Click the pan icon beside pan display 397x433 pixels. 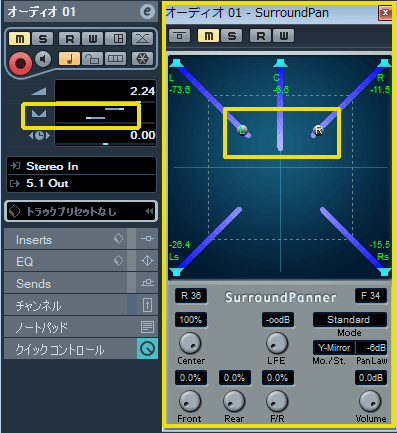(x=39, y=114)
